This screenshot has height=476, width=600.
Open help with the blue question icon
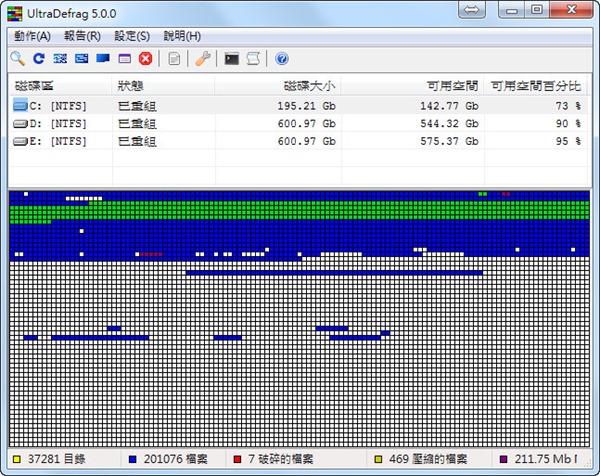coord(282,59)
